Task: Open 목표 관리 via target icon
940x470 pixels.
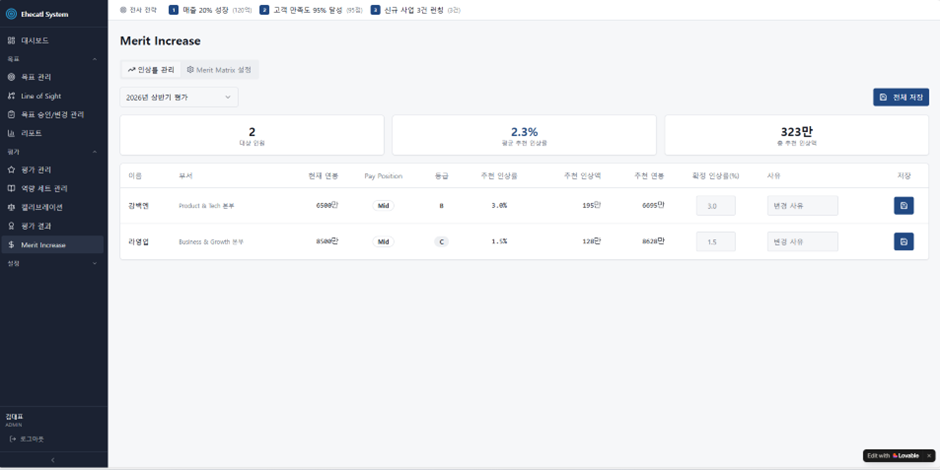Action: 11,77
